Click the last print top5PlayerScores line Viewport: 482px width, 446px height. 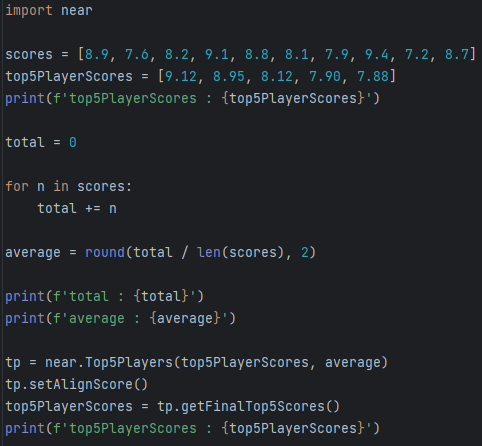click(192, 428)
